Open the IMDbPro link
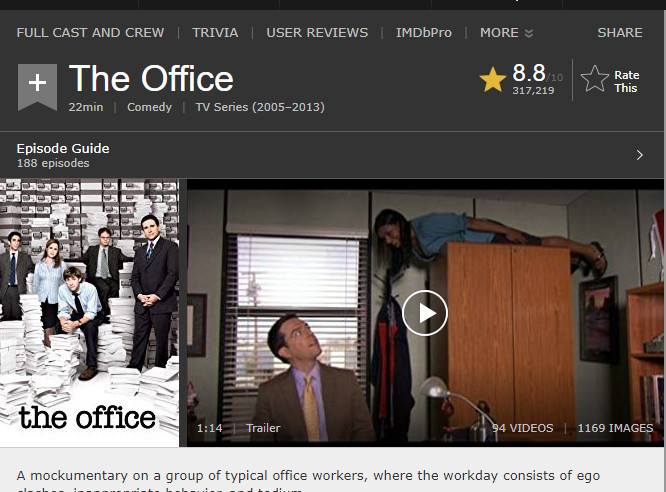666x492 pixels. click(424, 33)
